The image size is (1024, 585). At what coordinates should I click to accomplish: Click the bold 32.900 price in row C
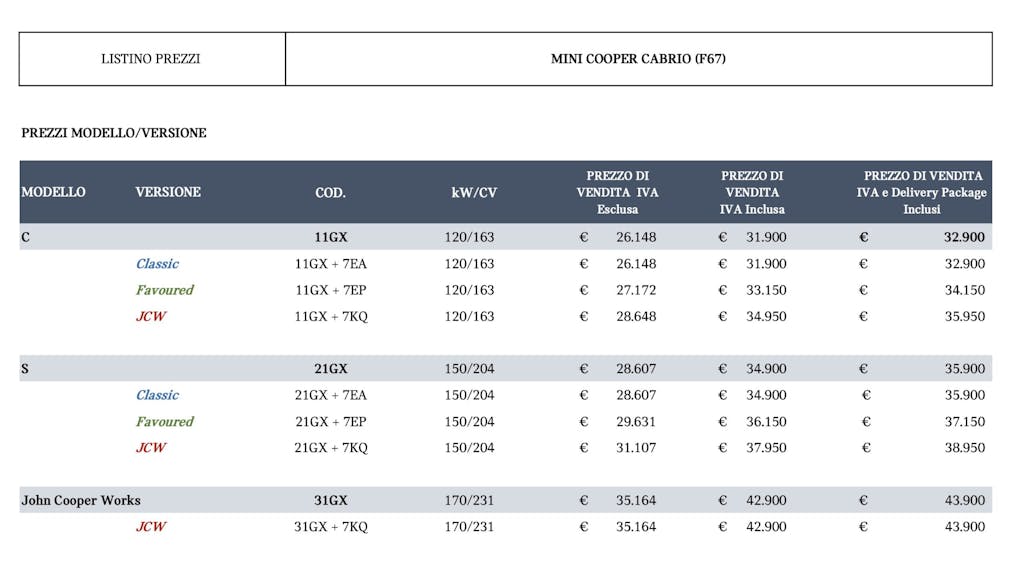tap(964, 237)
